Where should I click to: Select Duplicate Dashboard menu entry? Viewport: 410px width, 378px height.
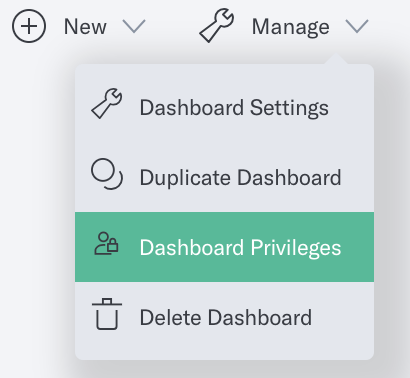tap(224, 177)
